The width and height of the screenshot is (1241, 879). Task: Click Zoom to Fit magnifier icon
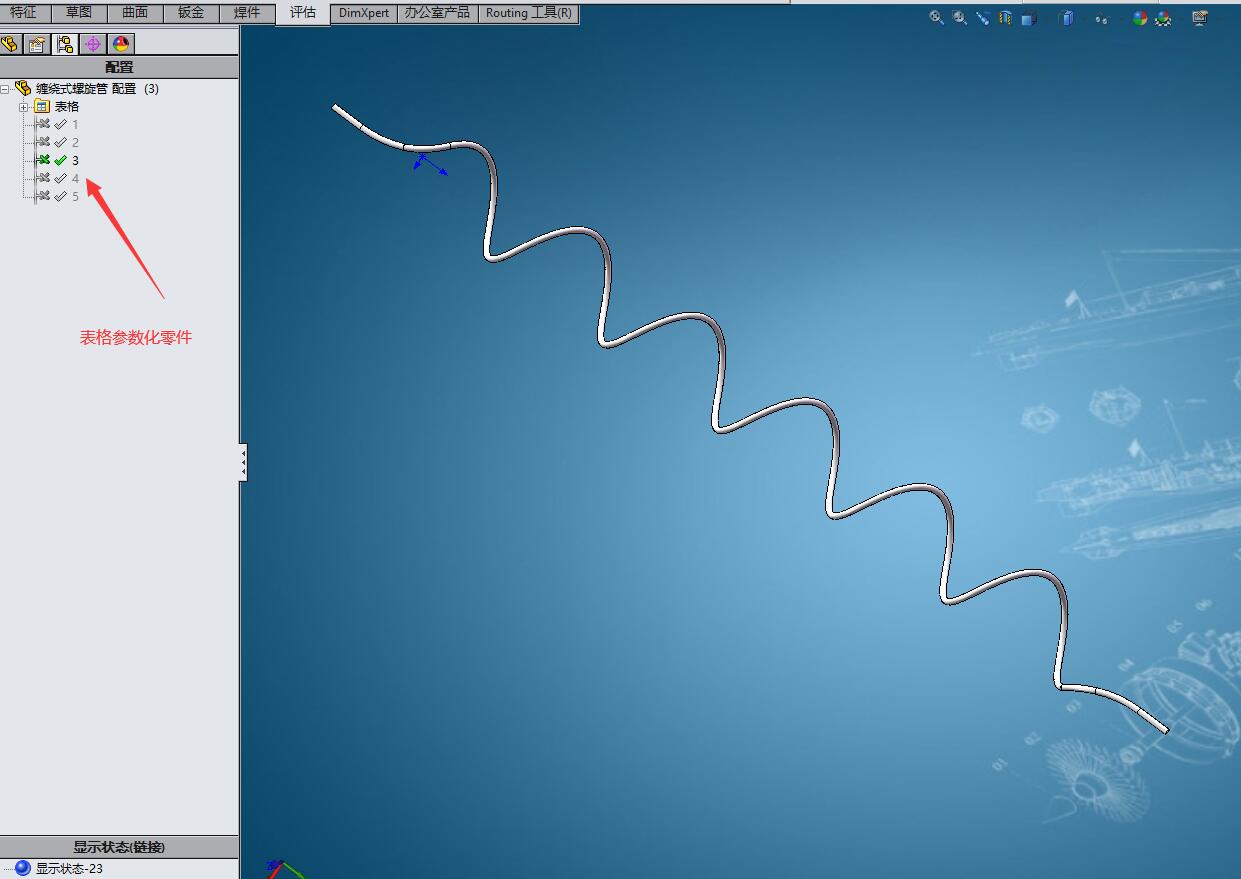tap(936, 17)
